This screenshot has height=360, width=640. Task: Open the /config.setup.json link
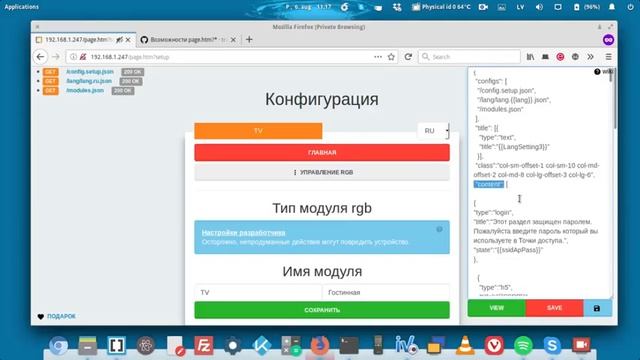pos(90,71)
